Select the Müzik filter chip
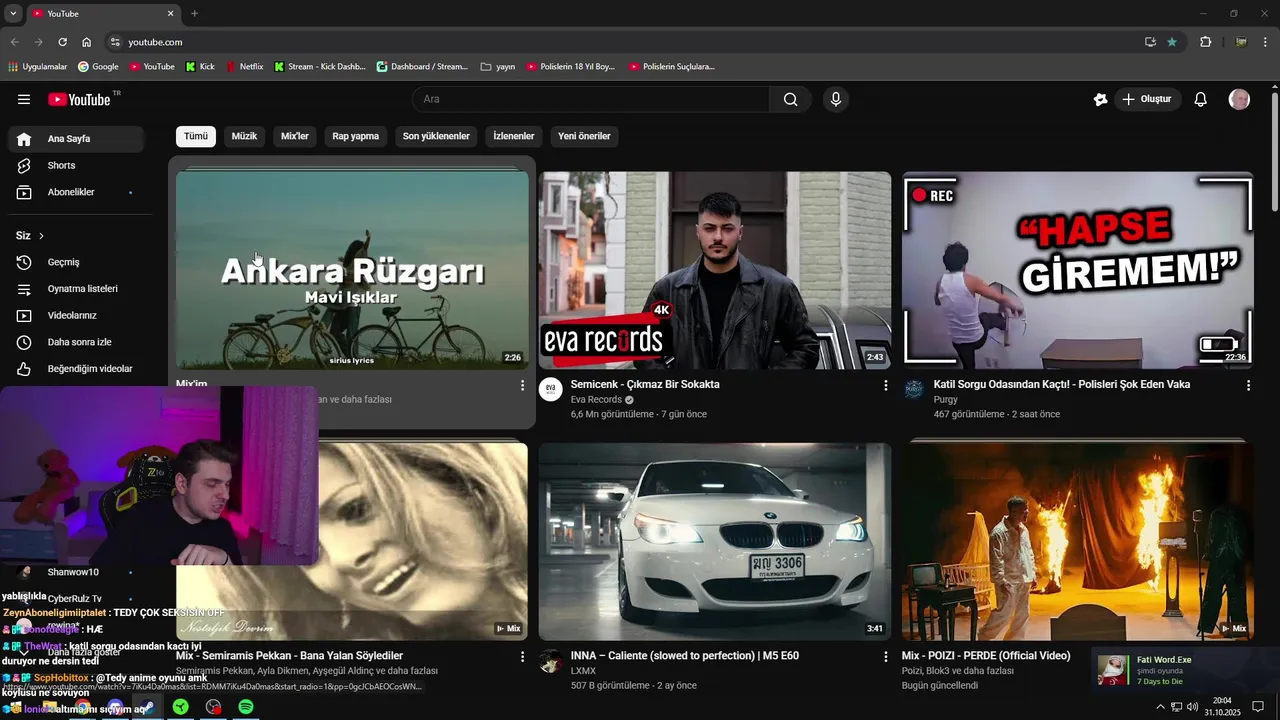Viewport: 1280px width, 720px height. 244,136
